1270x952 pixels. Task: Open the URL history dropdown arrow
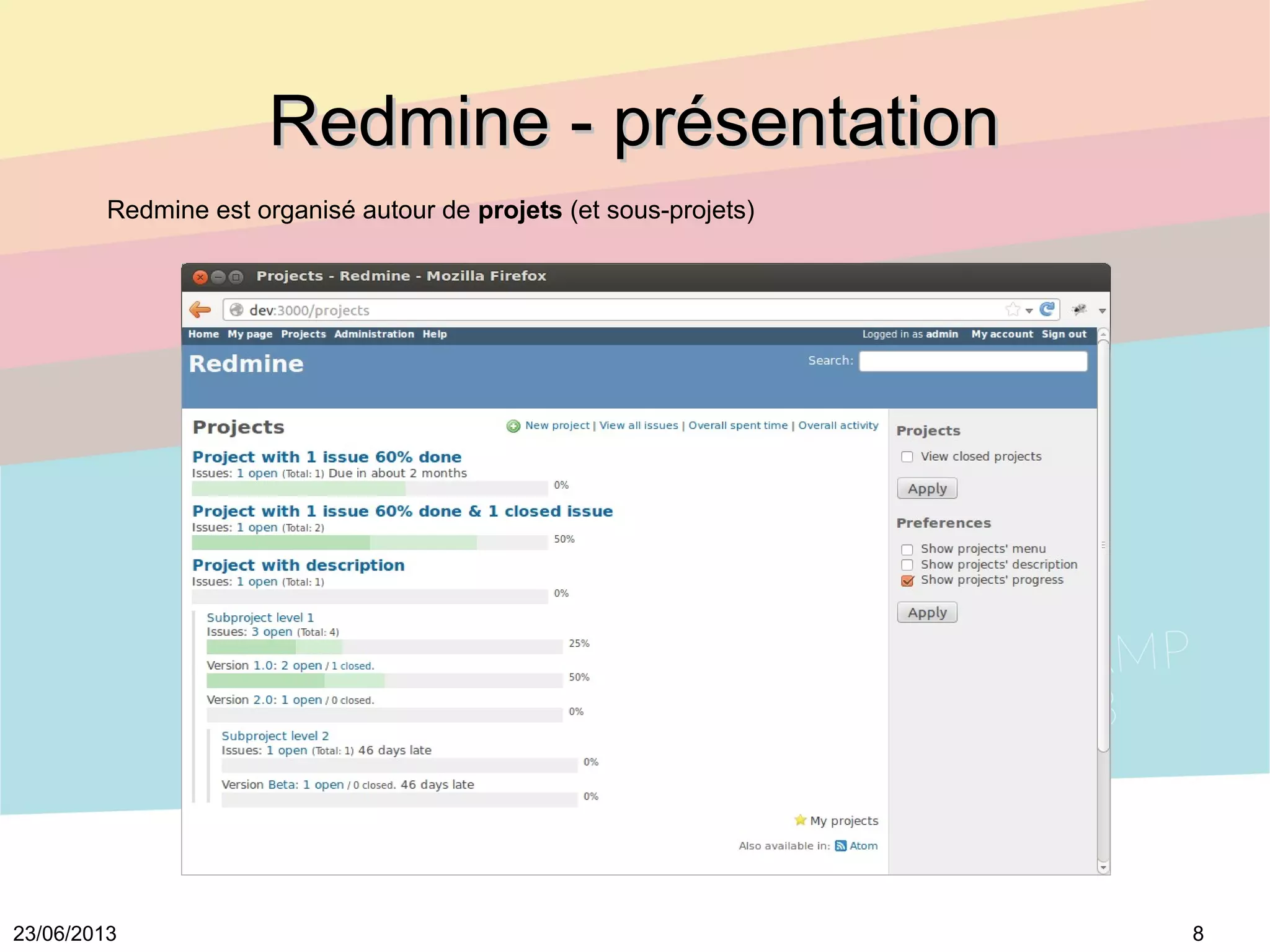tap(1029, 310)
